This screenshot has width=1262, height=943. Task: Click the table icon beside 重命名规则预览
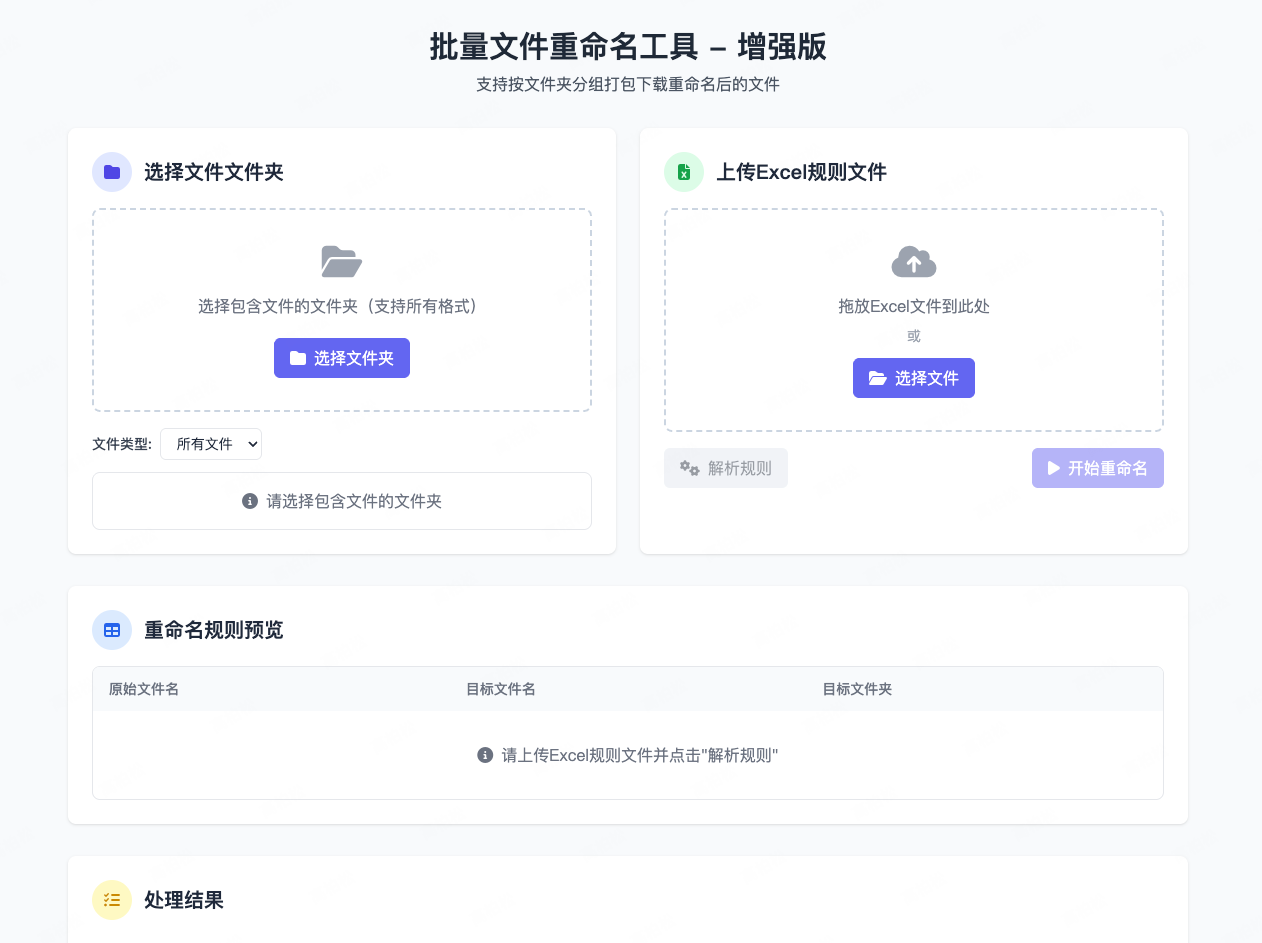pyautogui.click(x=112, y=630)
